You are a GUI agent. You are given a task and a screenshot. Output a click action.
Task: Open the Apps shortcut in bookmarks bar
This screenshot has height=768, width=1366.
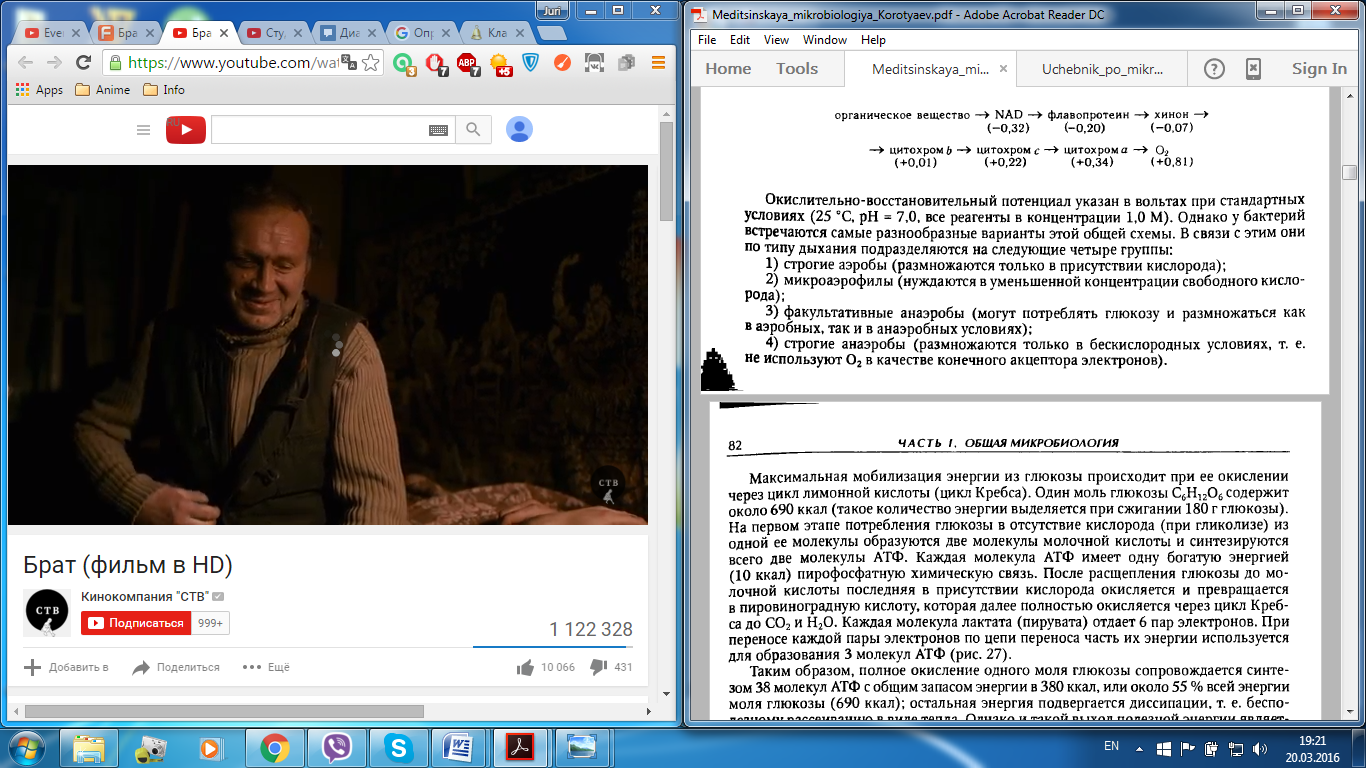[x=39, y=89]
